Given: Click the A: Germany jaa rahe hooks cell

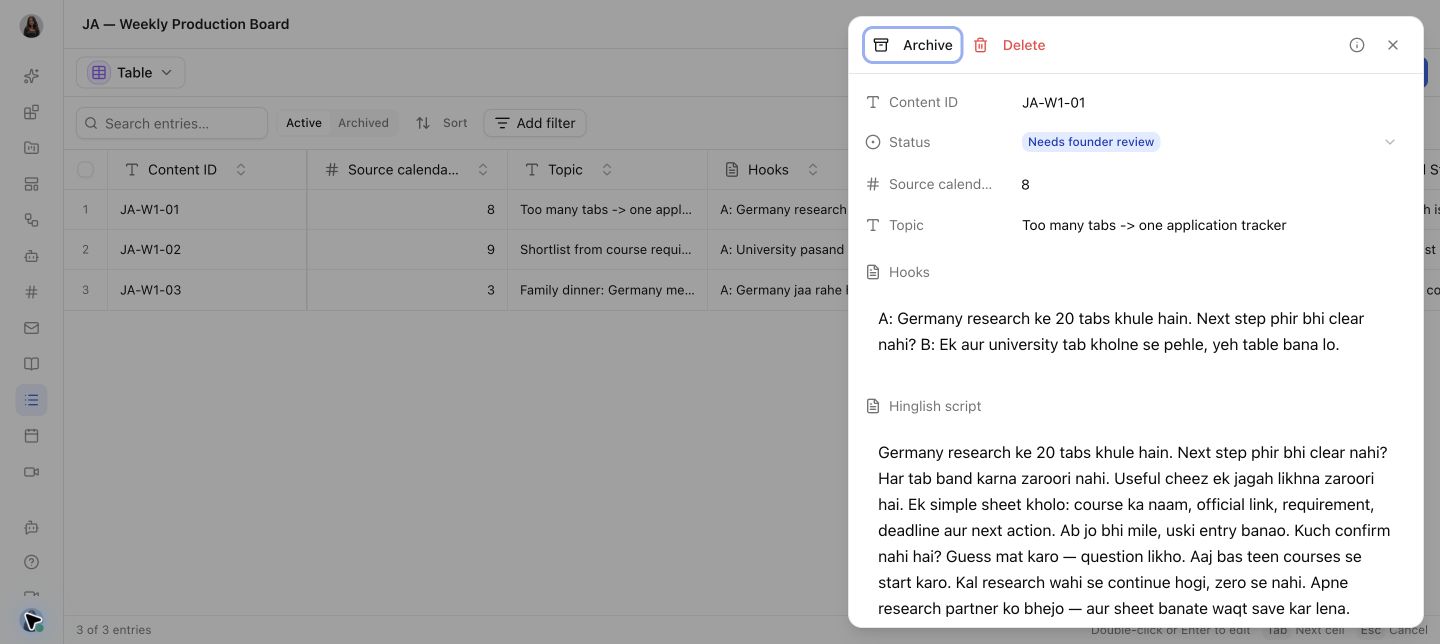Looking at the screenshot, I should click(778, 290).
